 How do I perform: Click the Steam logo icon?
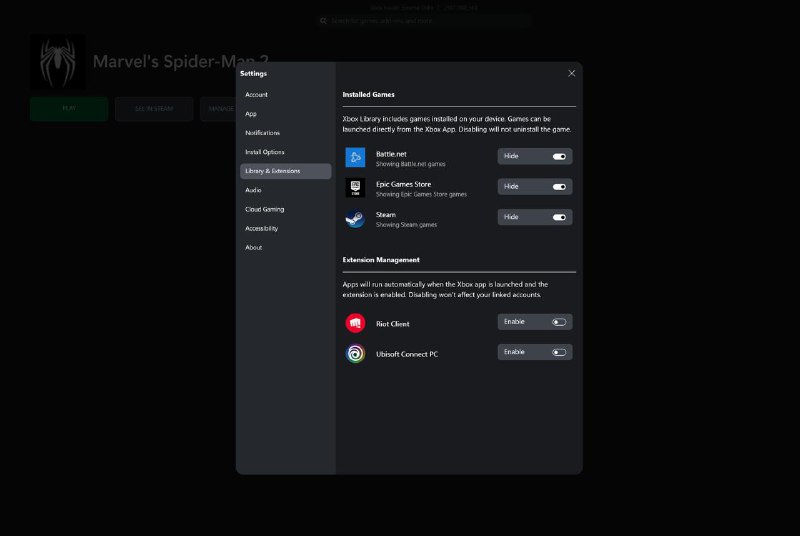(355, 219)
